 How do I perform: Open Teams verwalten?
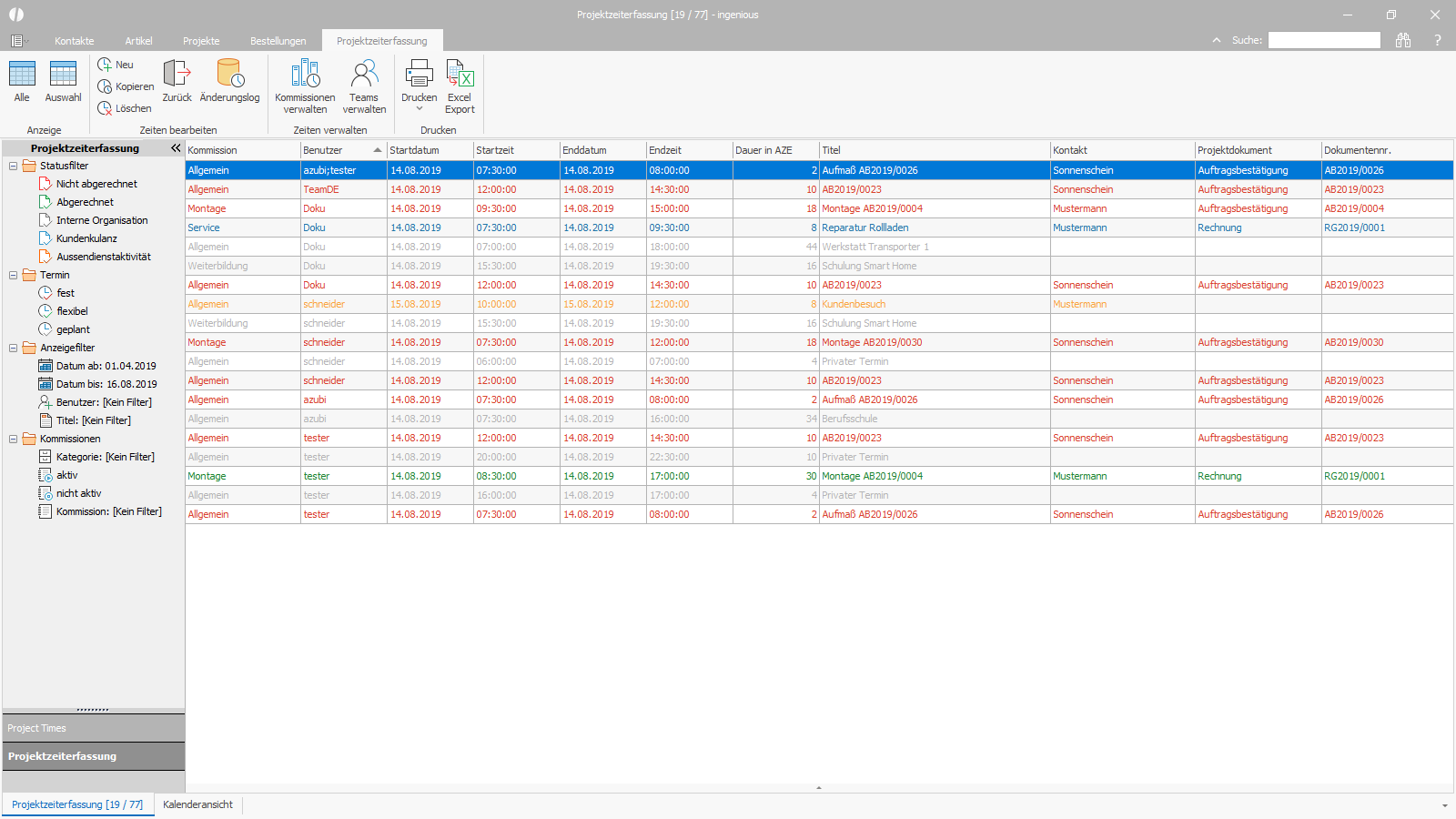click(x=364, y=74)
